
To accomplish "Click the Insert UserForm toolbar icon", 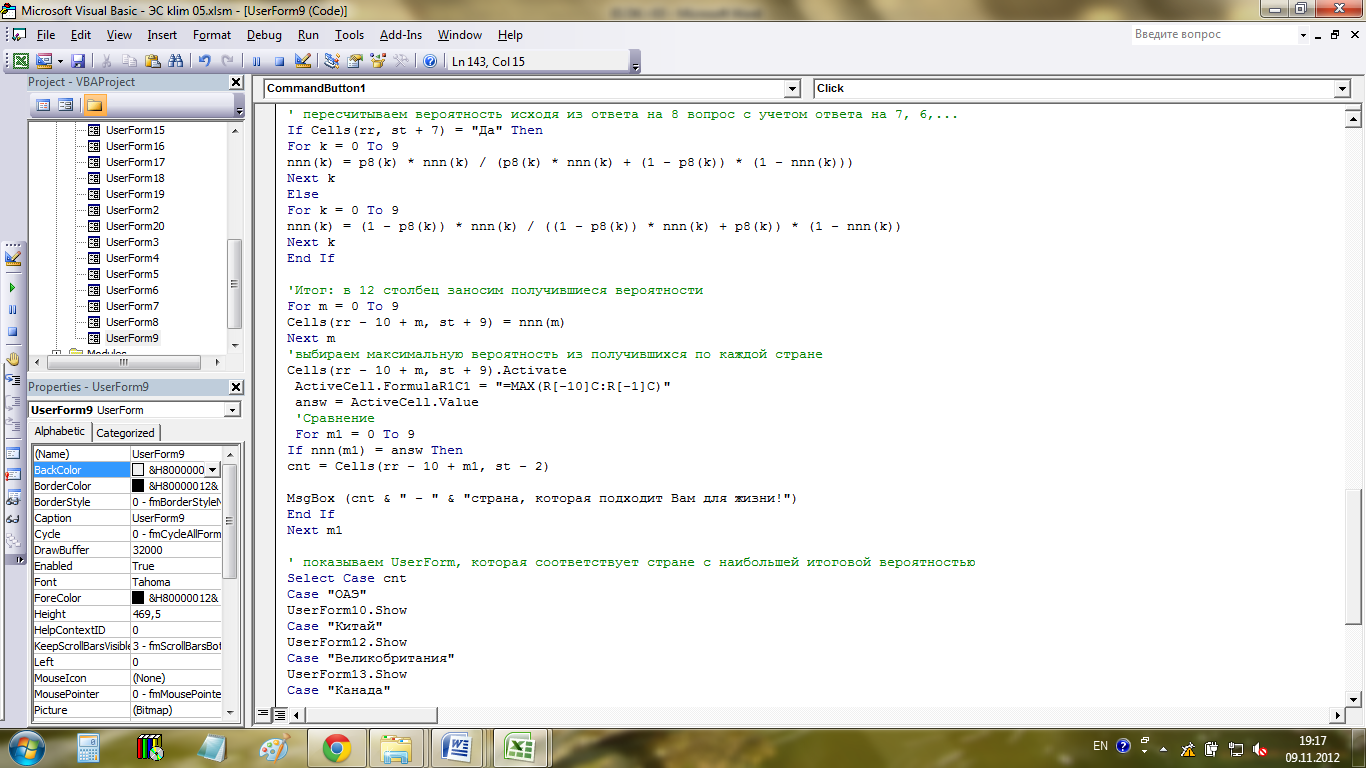I will click(x=44, y=61).
